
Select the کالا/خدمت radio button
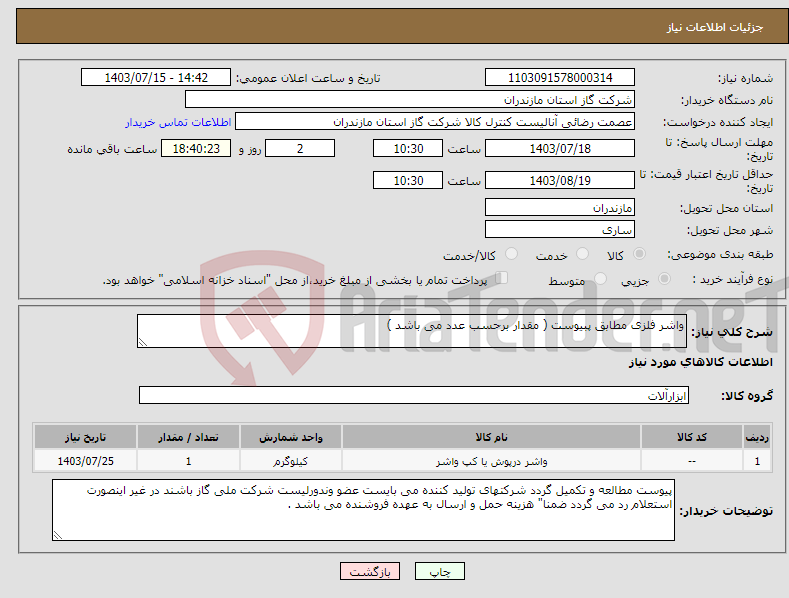[x=511, y=254]
